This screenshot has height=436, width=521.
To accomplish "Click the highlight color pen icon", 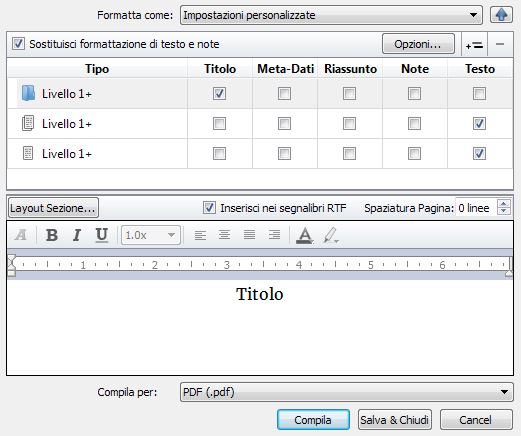I will (x=331, y=235).
